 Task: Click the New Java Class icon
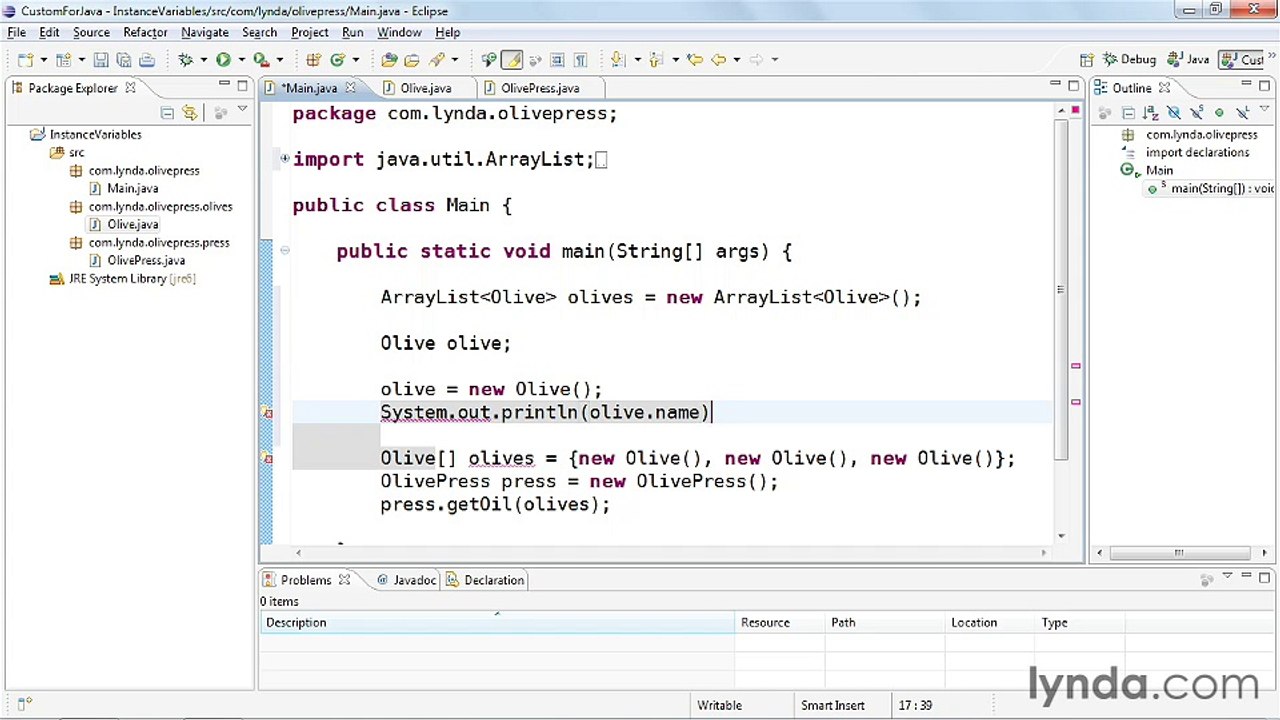tap(338, 60)
